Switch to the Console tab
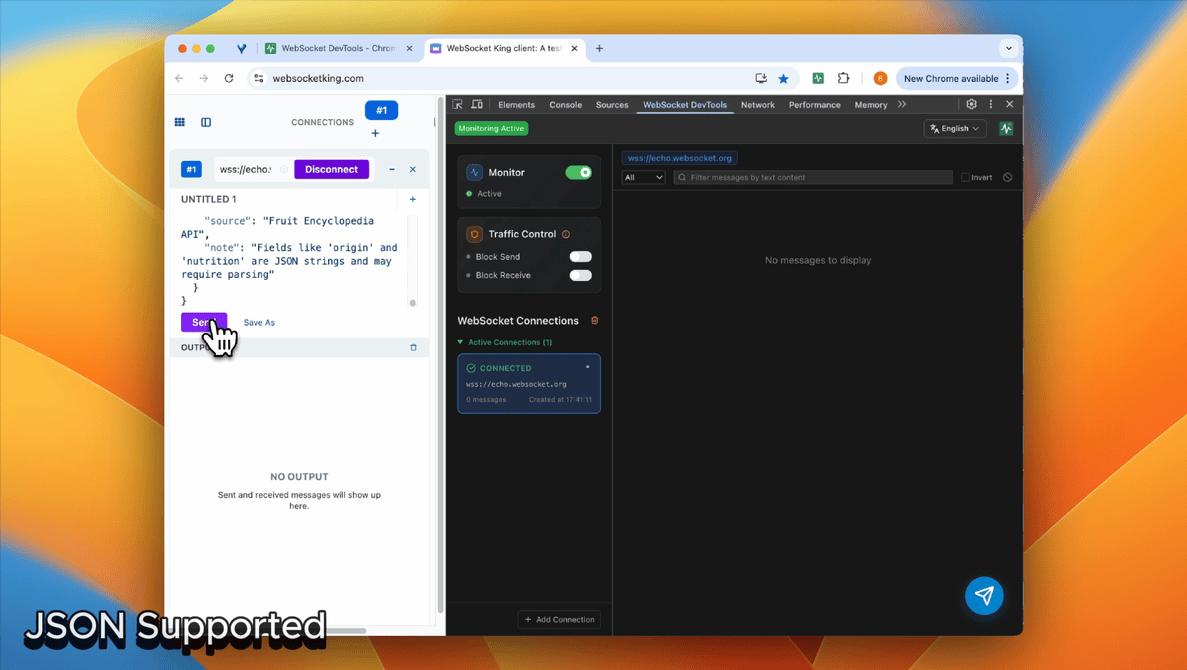The height and width of the screenshot is (670, 1187). [x=565, y=104]
